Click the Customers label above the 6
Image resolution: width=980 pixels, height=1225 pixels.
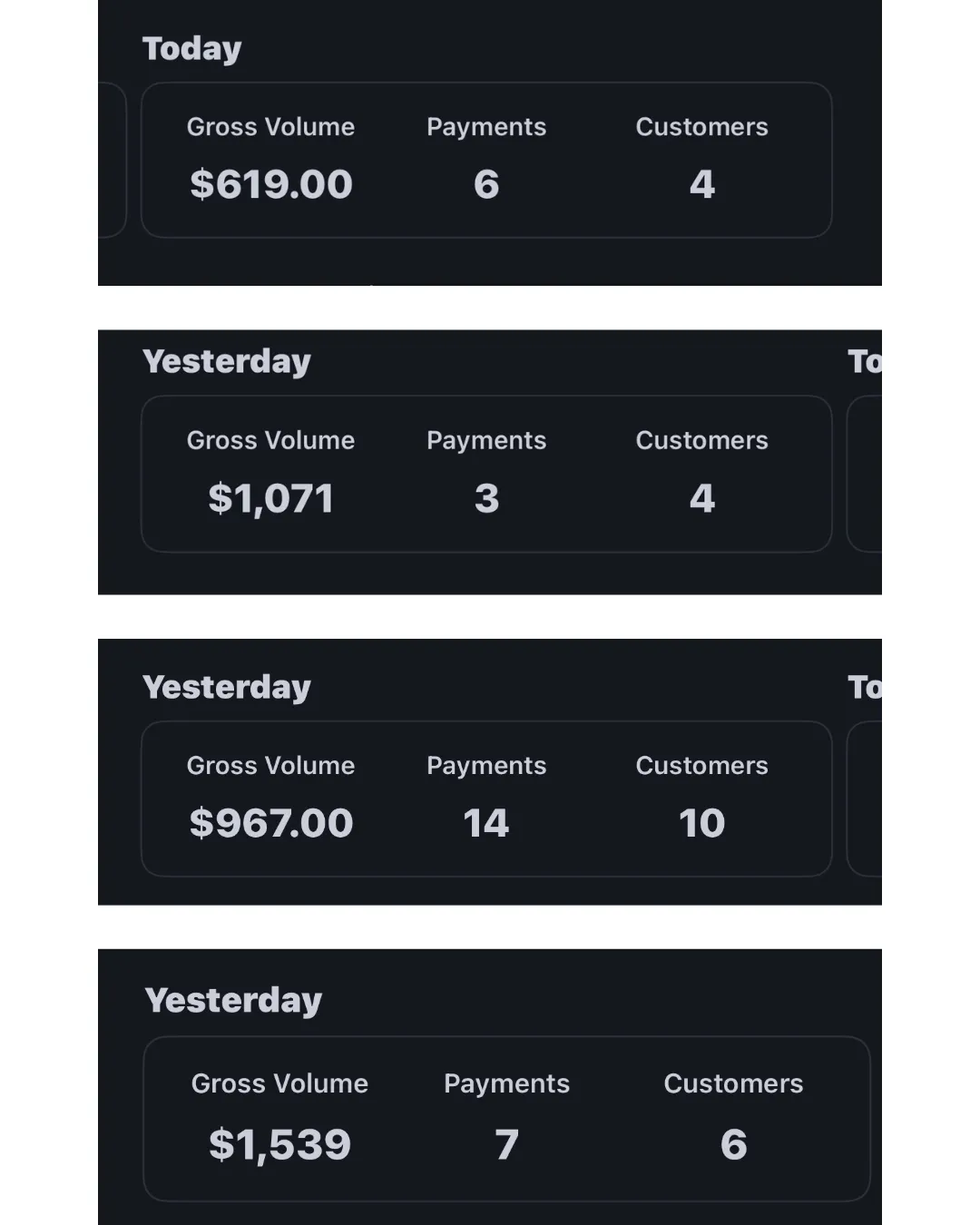(x=733, y=1083)
